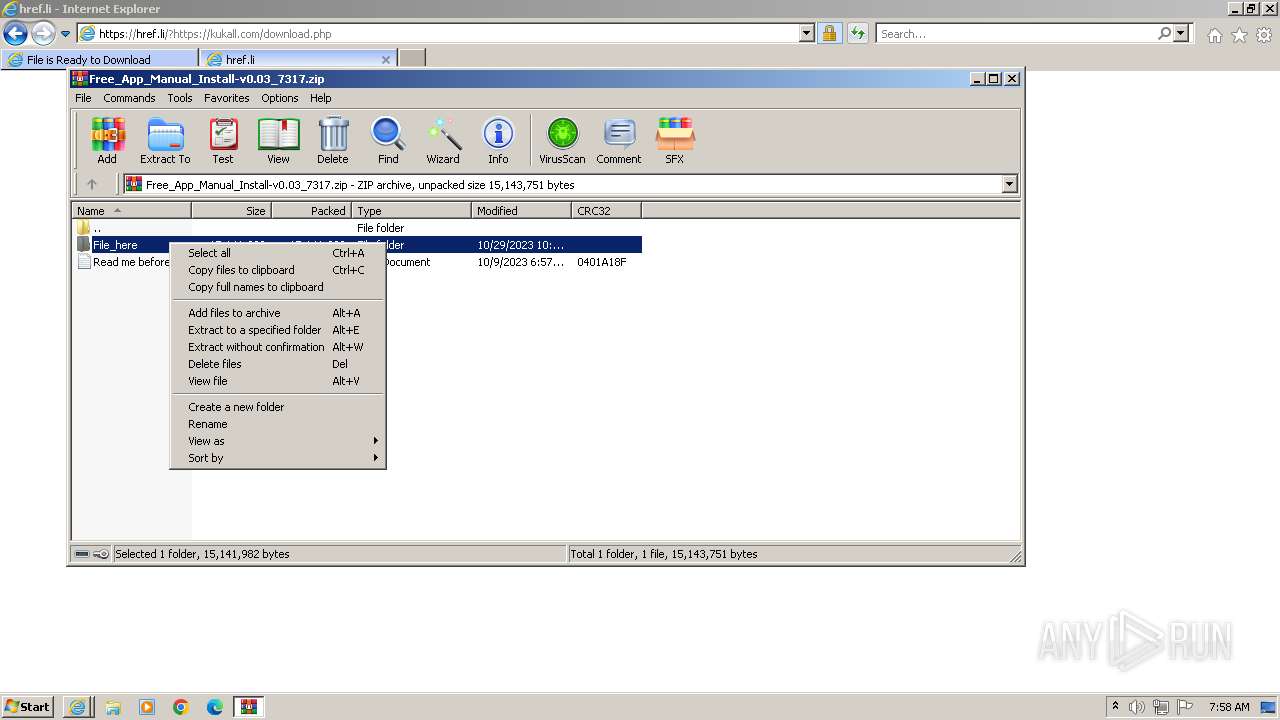Click the Start button
Viewport: 1280px width, 720px height.
28,707
